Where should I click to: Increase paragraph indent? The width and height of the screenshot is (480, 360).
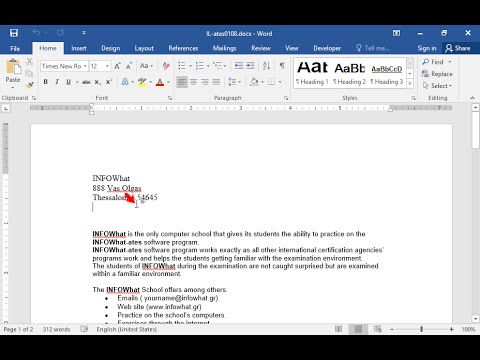[250, 66]
